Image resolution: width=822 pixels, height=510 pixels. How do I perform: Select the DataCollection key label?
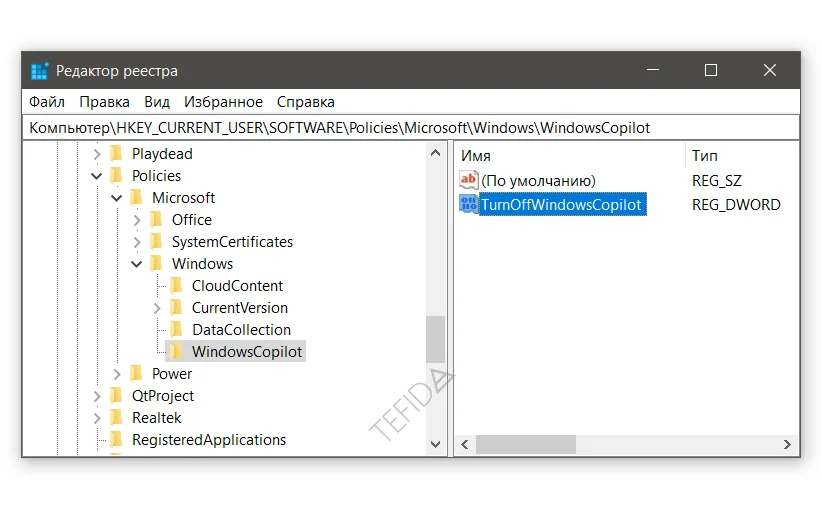click(241, 330)
